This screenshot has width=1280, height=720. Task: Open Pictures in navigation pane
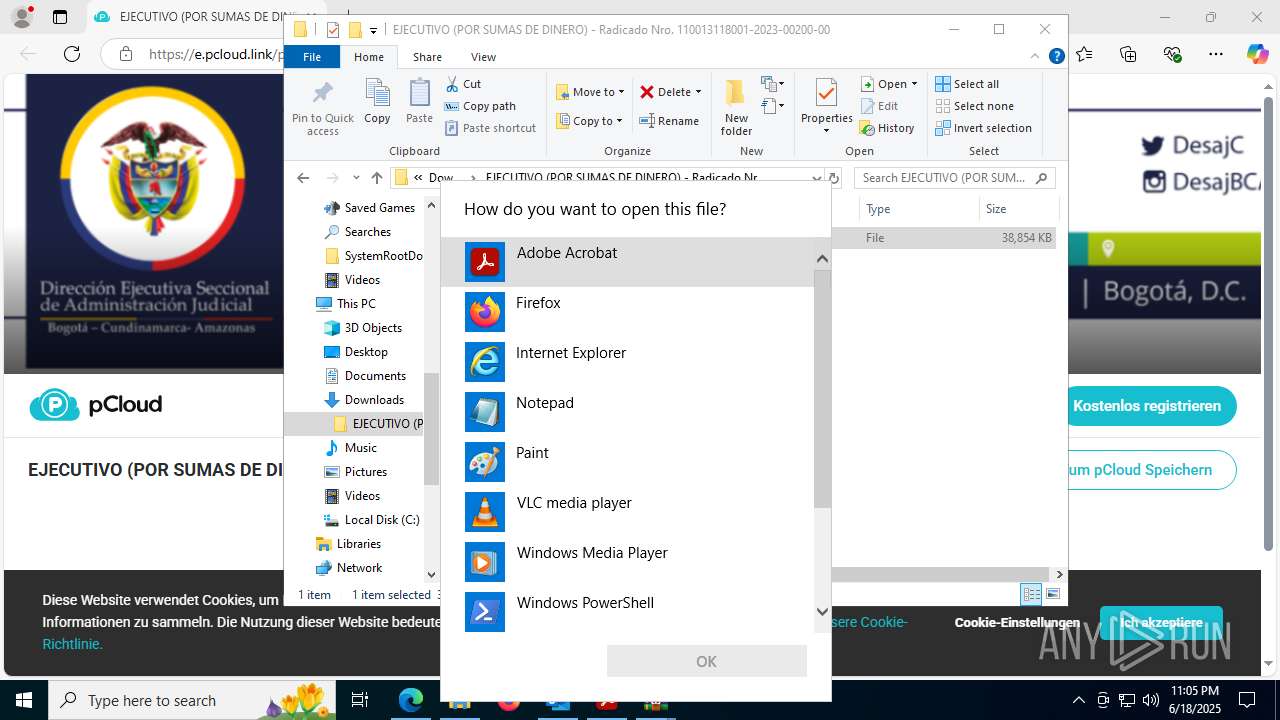[x=356, y=472]
